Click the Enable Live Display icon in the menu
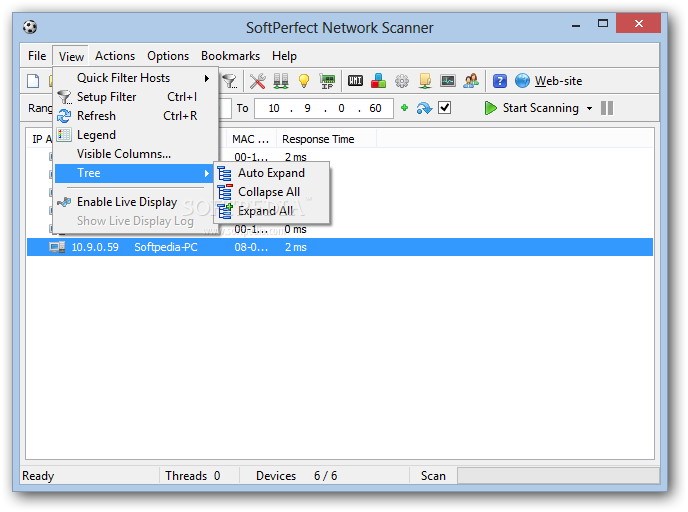Viewport: 688px width, 512px height. [x=64, y=202]
